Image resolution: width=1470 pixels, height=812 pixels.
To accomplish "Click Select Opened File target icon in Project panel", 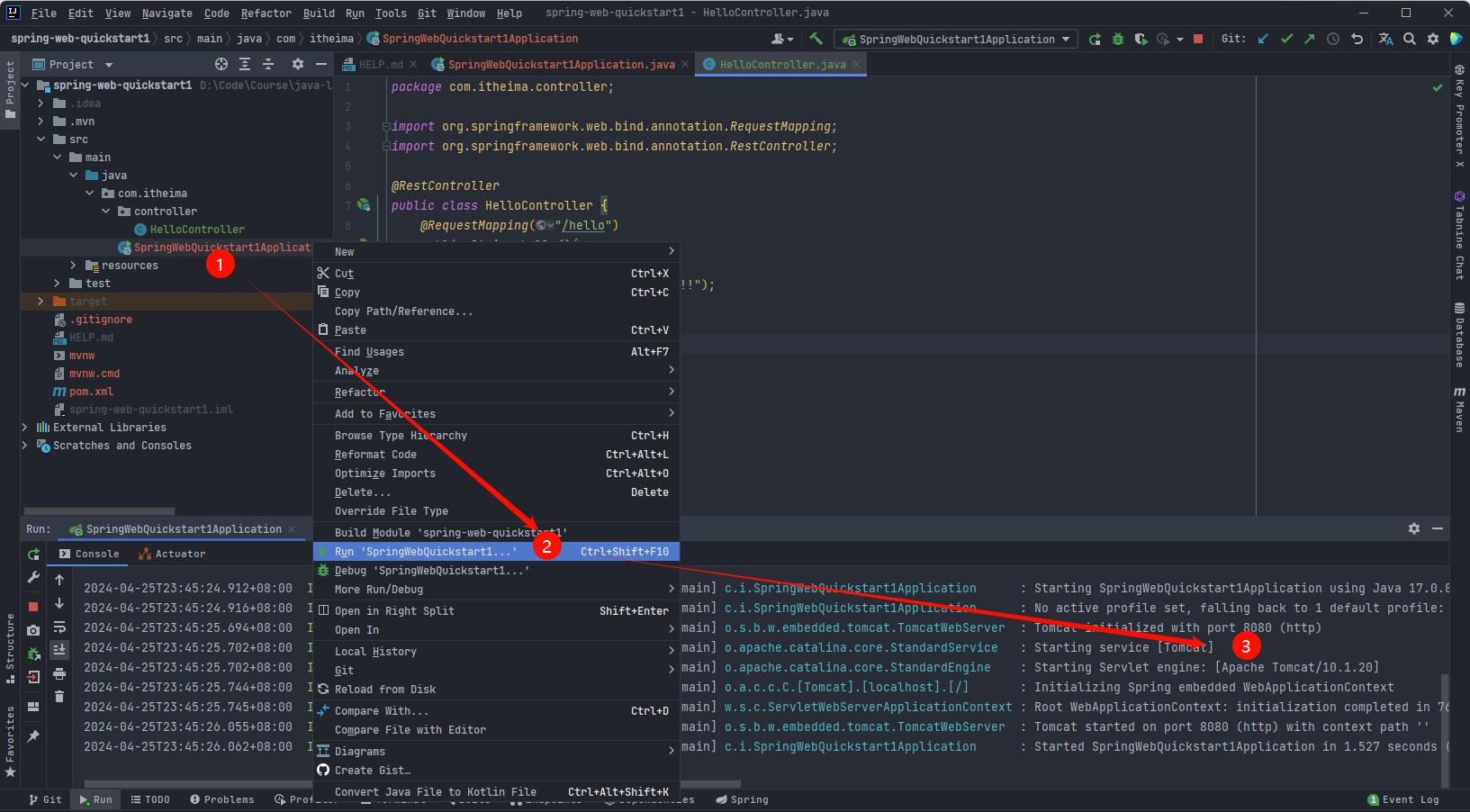I will (221, 64).
